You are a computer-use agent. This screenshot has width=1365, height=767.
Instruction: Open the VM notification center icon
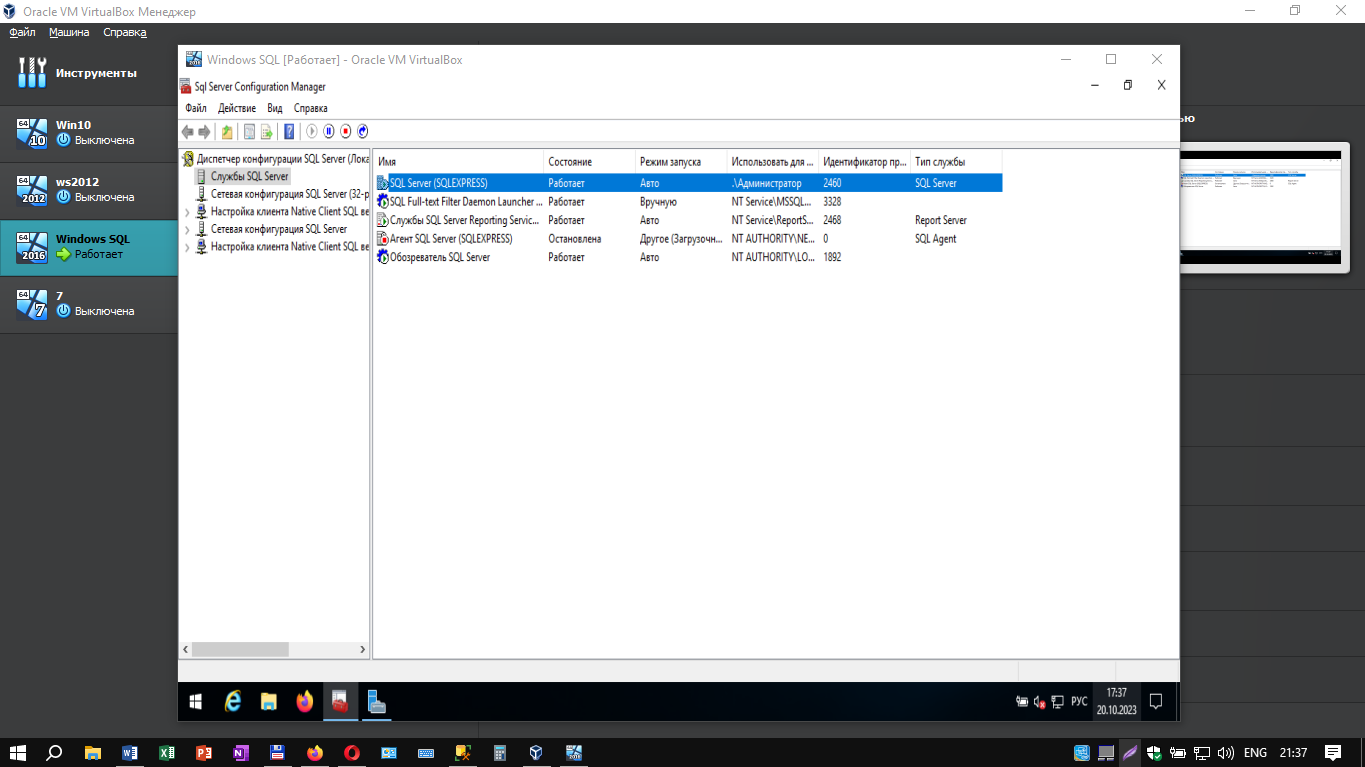(1156, 702)
